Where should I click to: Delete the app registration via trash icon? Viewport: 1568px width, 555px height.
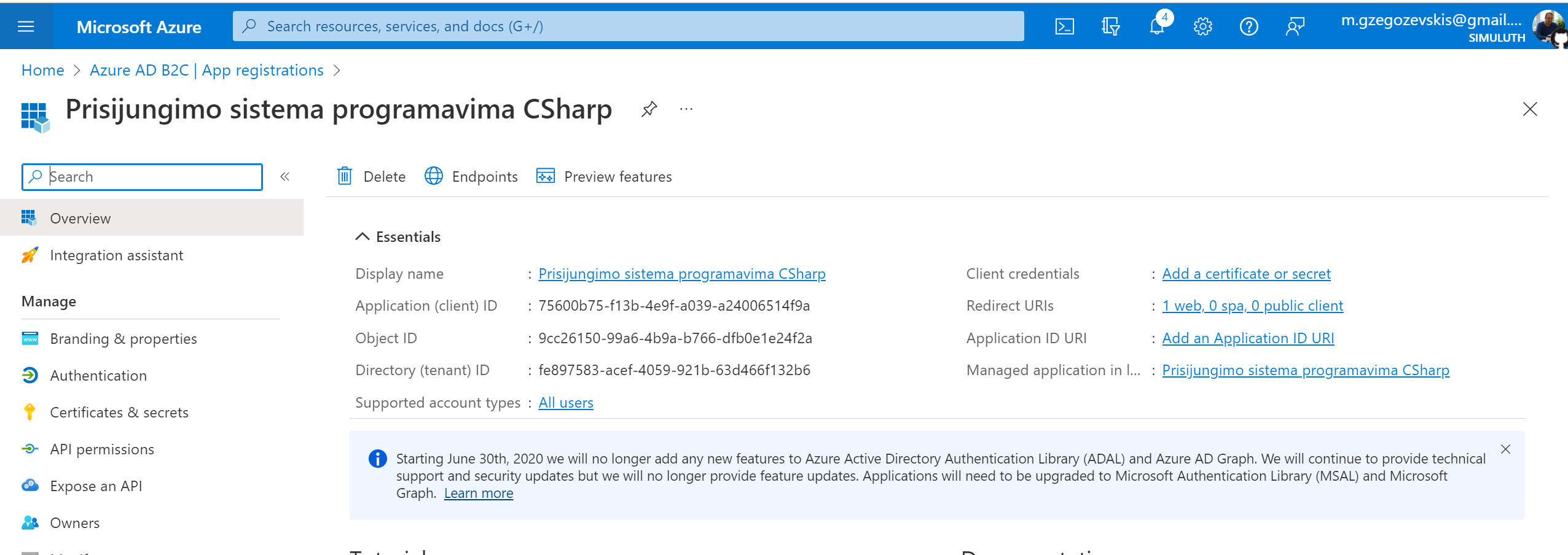point(345,176)
